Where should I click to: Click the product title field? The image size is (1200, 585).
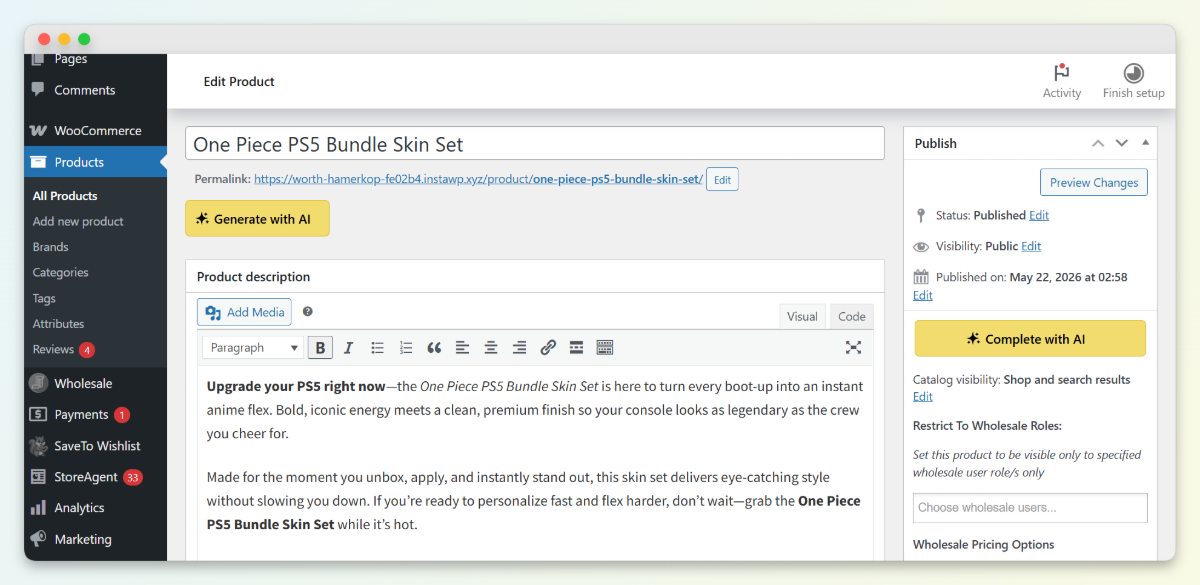535,143
